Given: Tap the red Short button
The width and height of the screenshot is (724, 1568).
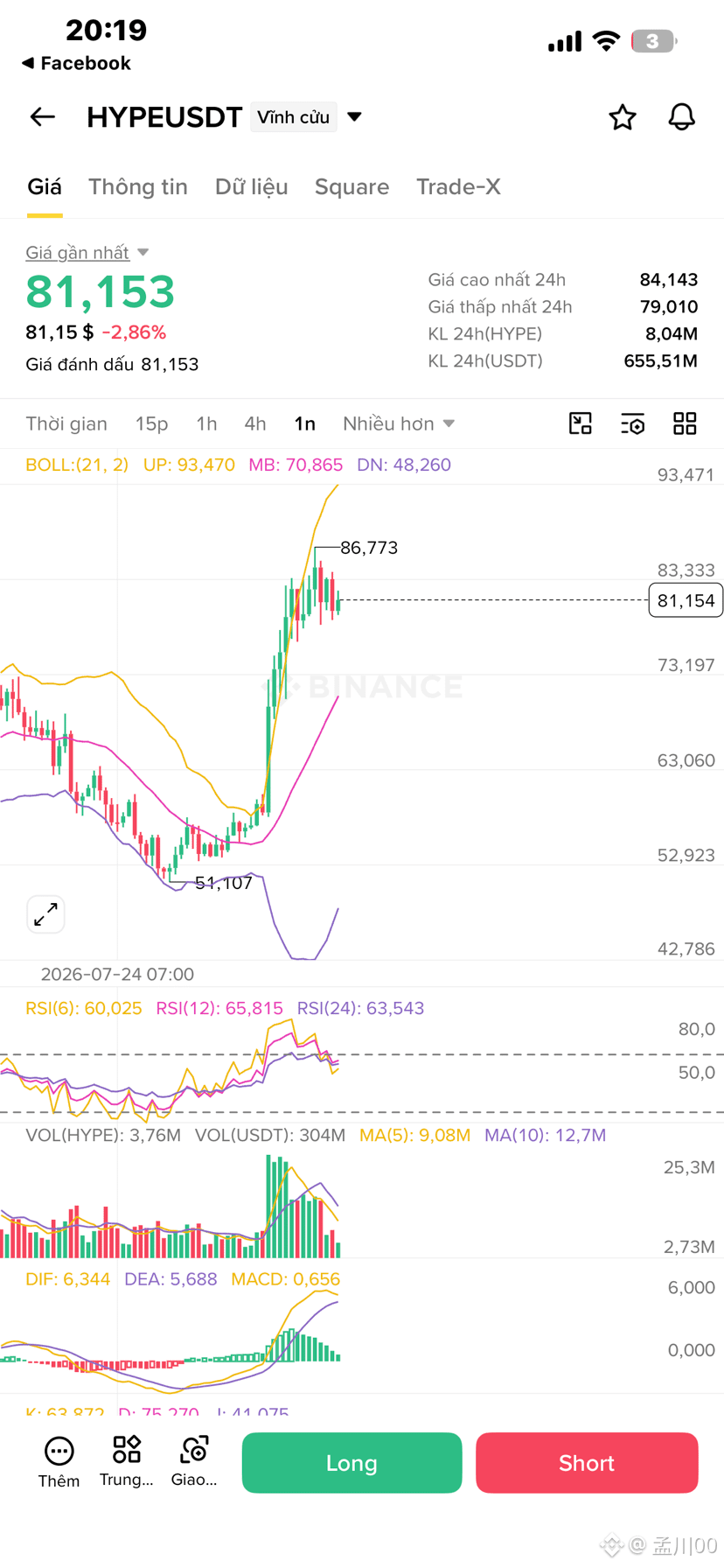Looking at the screenshot, I should point(587,1462).
